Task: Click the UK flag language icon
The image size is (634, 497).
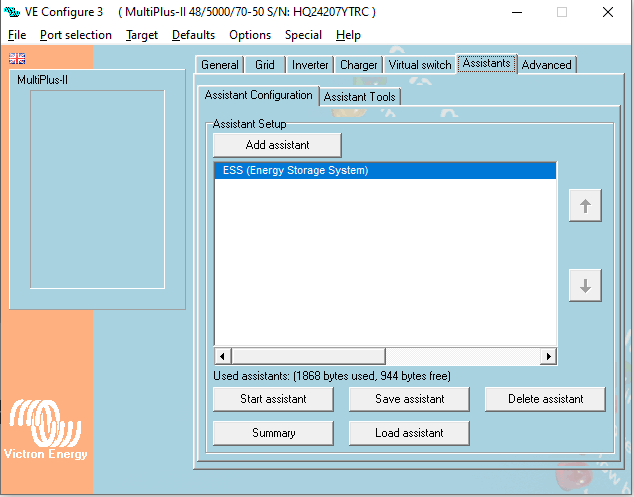Action: point(17,59)
